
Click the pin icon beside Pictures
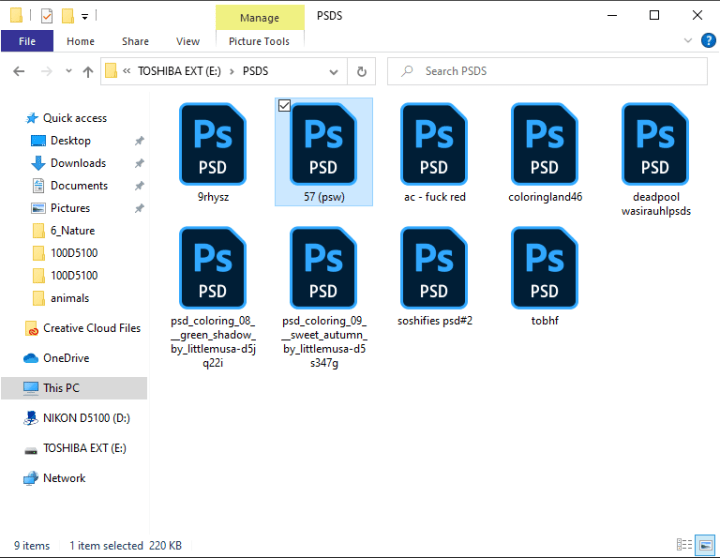[x=139, y=209]
